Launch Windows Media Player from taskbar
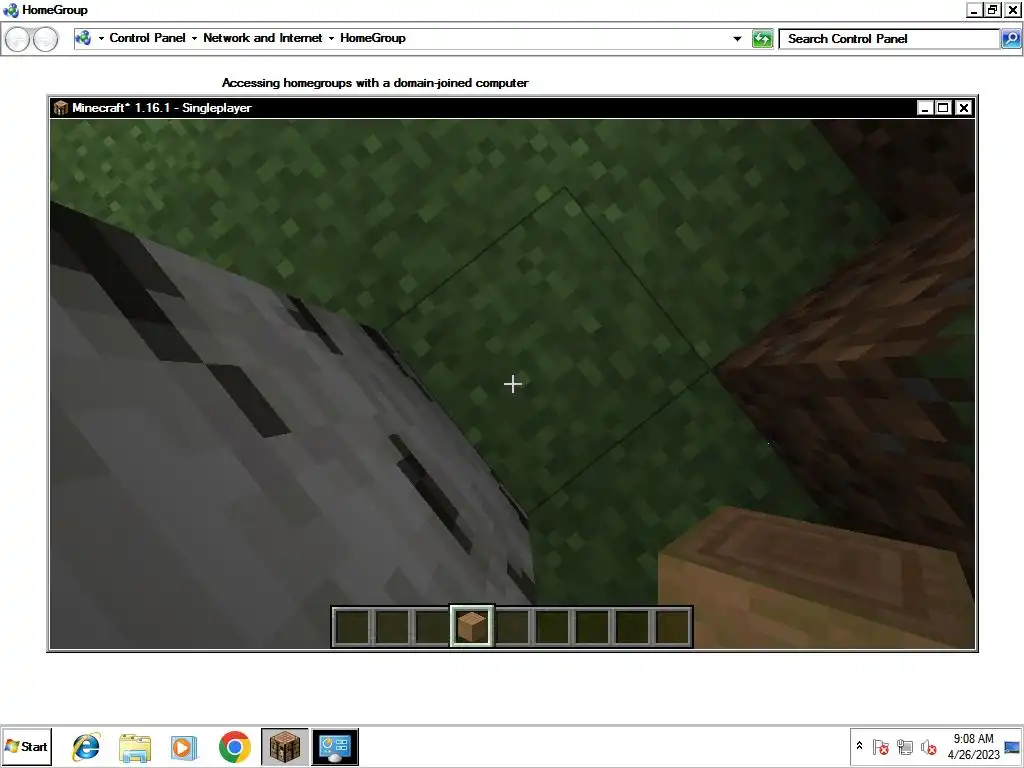 (x=184, y=747)
